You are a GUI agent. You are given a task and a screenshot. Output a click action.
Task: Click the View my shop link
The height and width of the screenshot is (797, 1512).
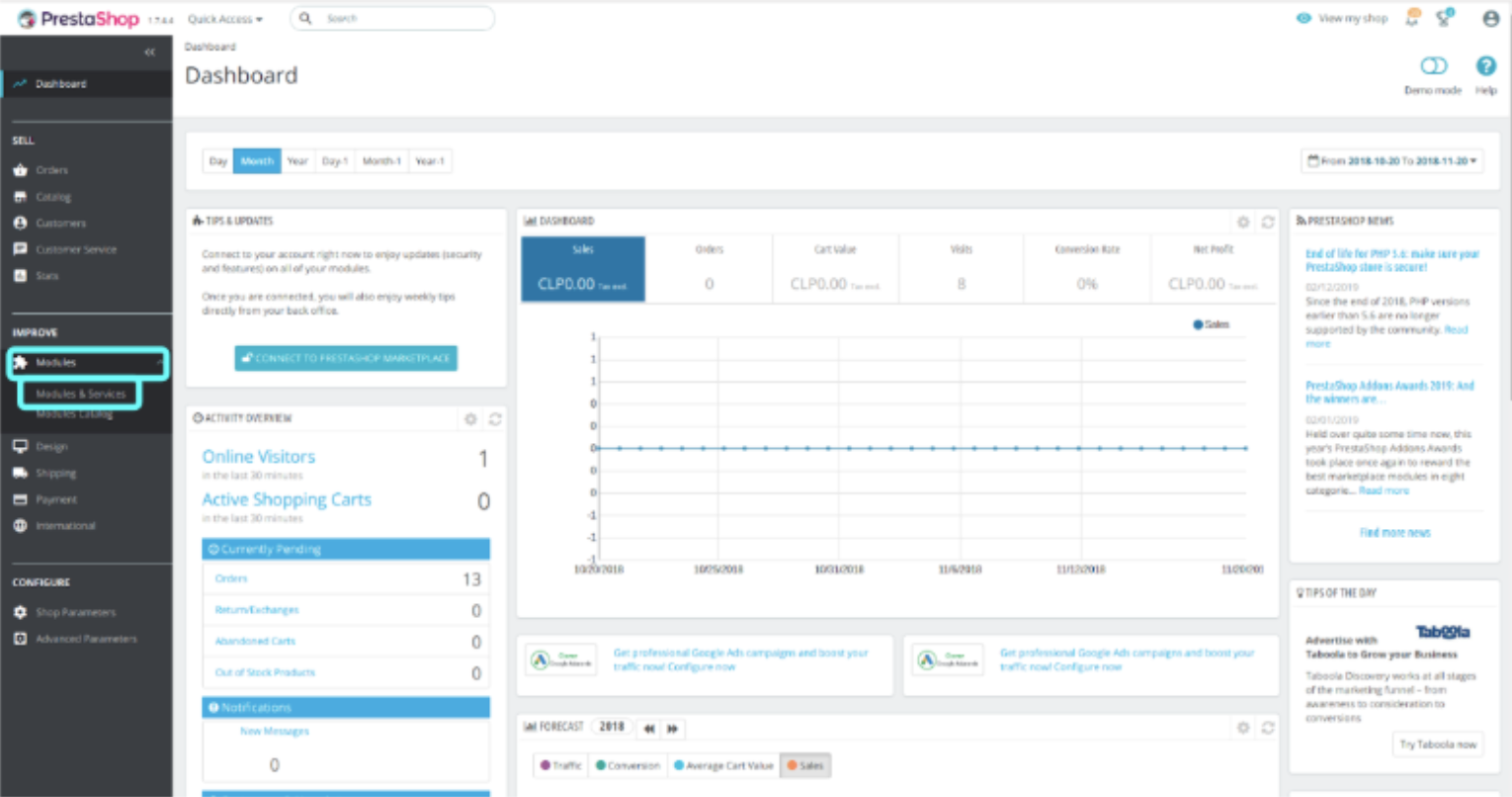pos(1342,18)
